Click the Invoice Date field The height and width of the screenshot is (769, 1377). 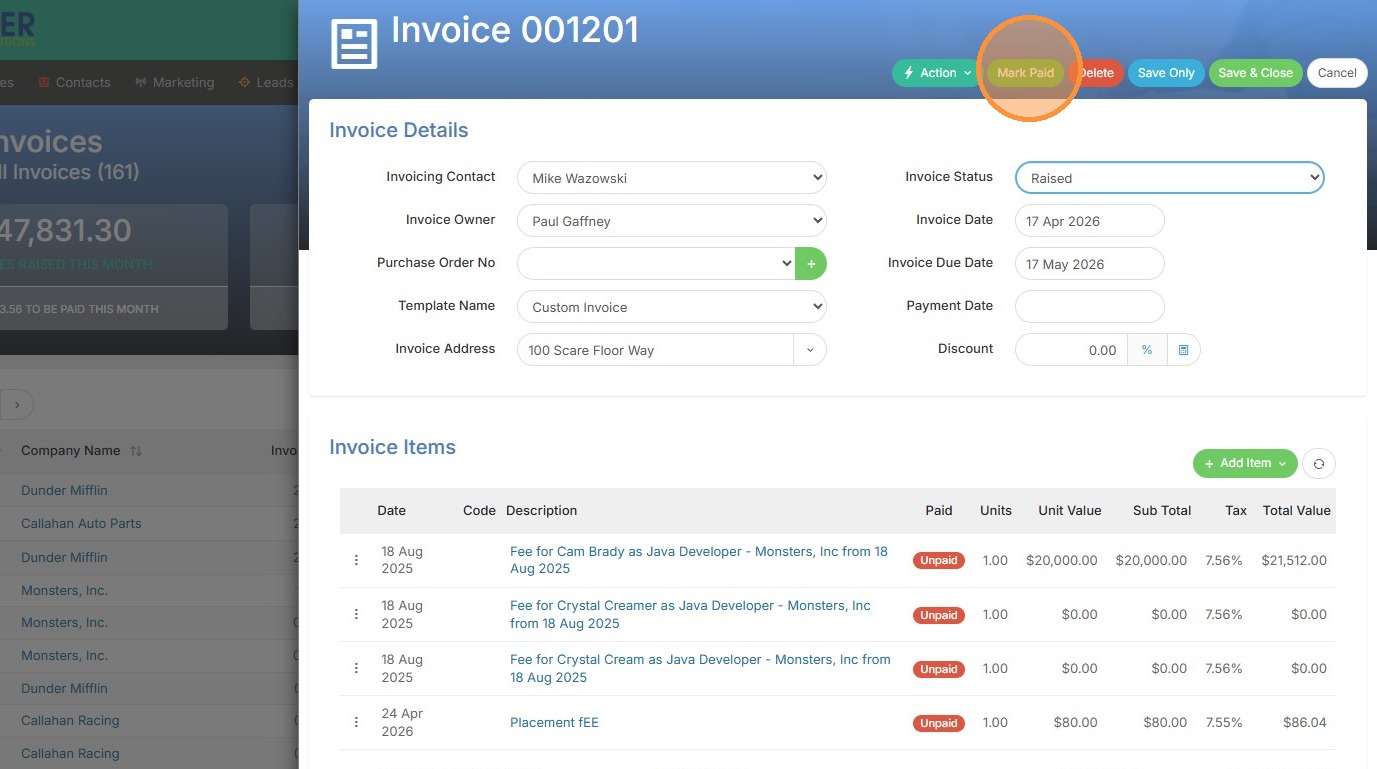(1090, 221)
